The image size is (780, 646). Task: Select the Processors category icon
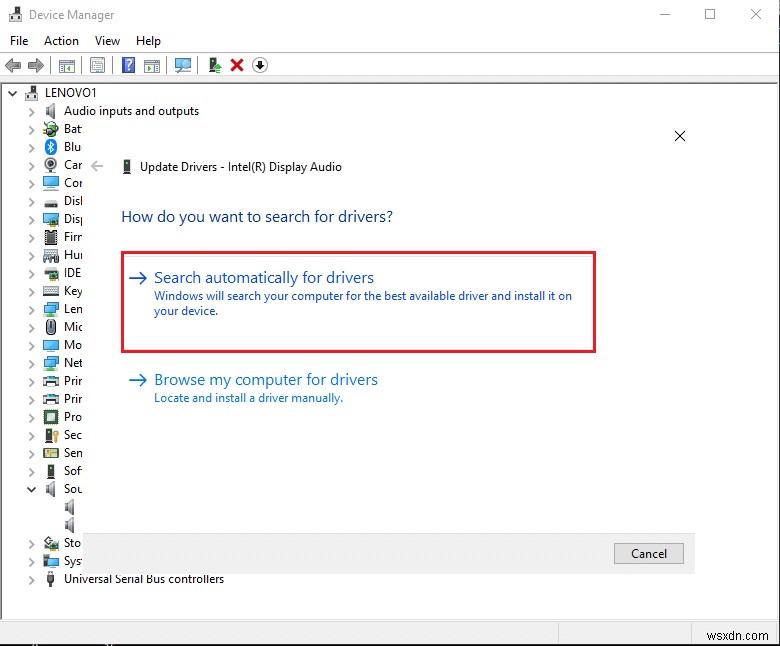tap(51, 417)
